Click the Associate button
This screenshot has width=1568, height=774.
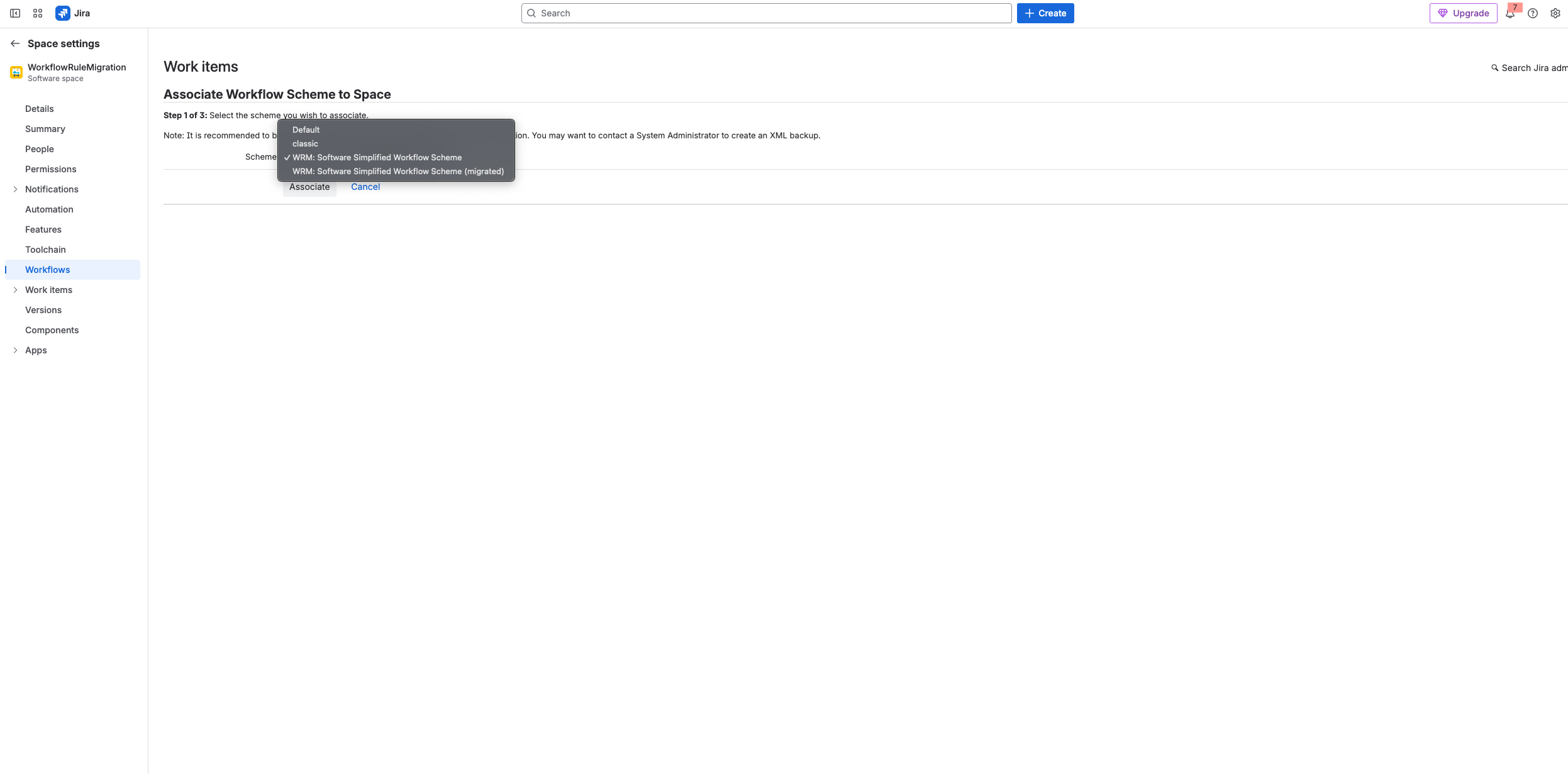[x=309, y=186]
